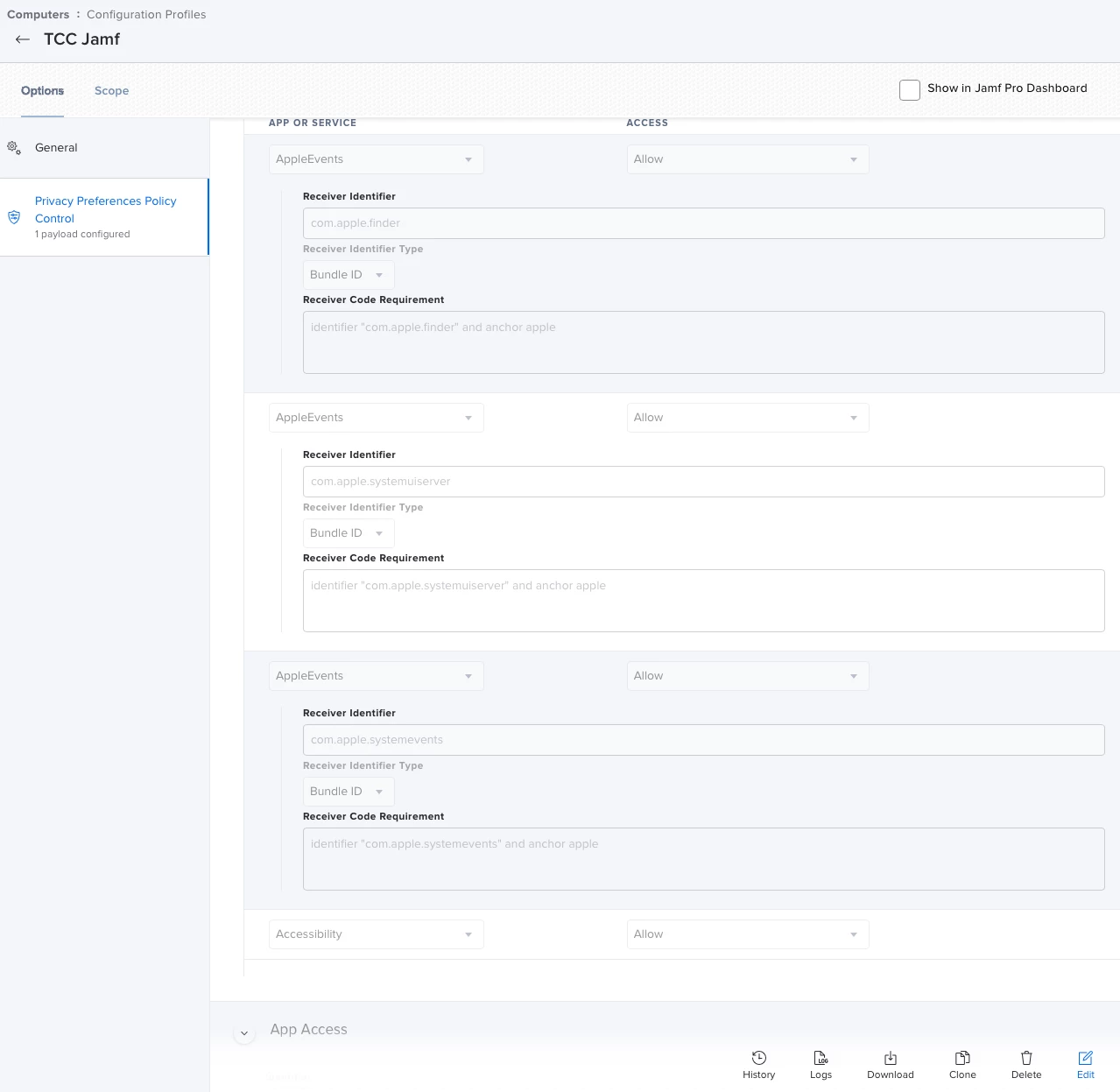Open Bundle ID dropdown for systemuiserver entry

pos(349,533)
